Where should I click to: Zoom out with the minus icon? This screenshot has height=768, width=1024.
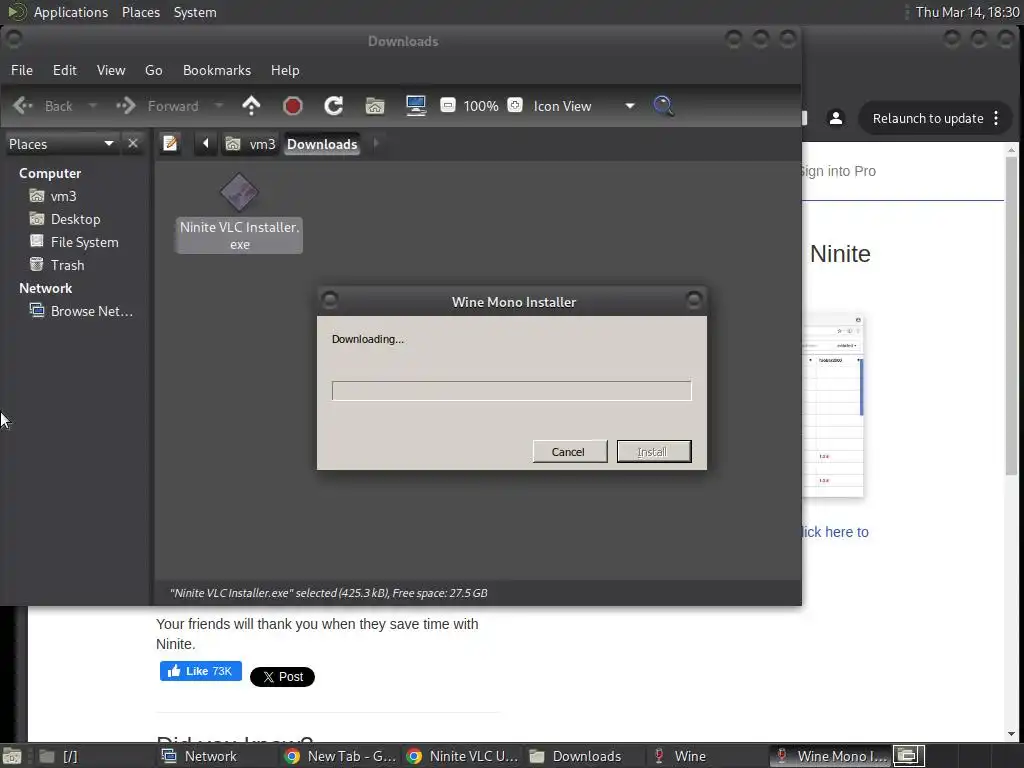pos(447,105)
